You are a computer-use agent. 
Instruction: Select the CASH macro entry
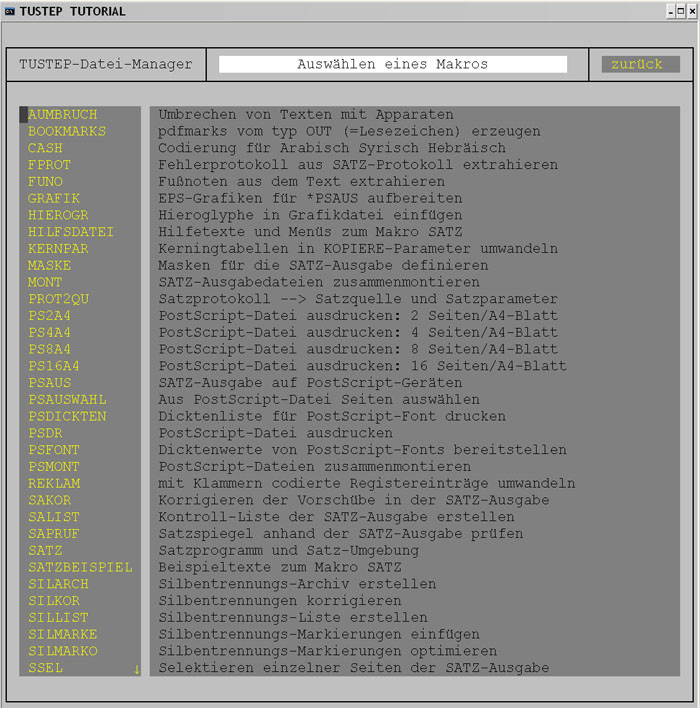[x=45, y=148]
